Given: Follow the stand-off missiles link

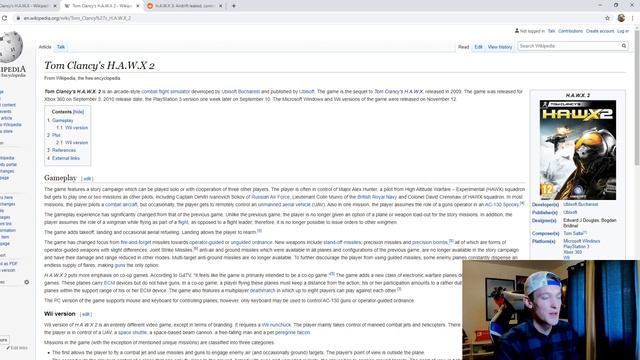Looking at the screenshot, I should click(342, 242).
